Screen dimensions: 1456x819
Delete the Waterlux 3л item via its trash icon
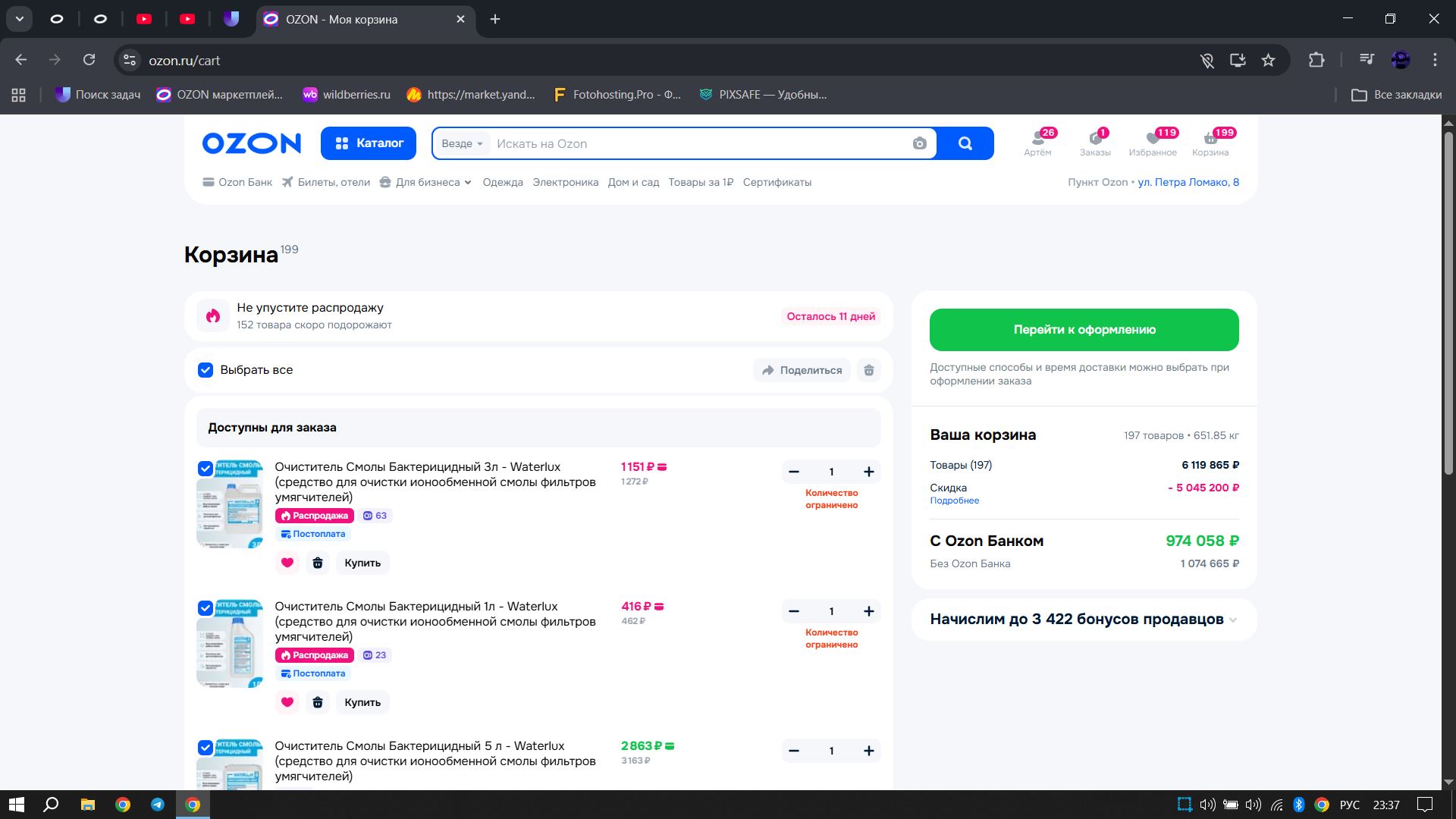(x=318, y=563)
